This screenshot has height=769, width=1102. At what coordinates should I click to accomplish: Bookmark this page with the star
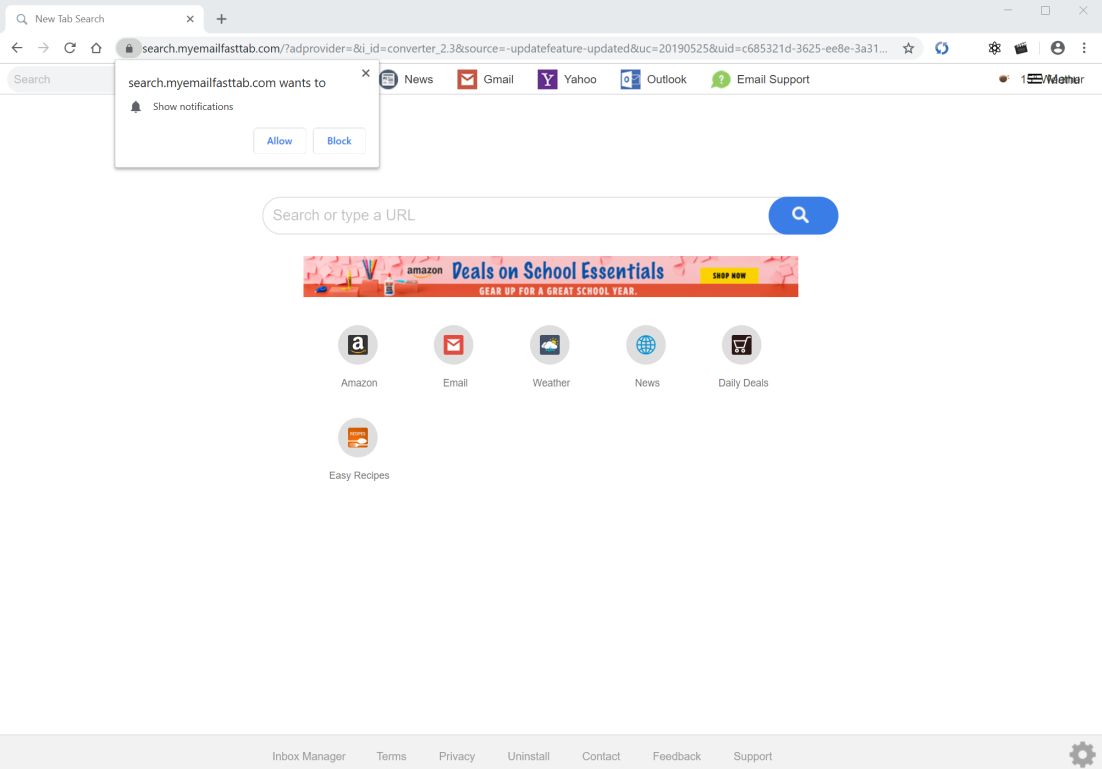point(908,49)
